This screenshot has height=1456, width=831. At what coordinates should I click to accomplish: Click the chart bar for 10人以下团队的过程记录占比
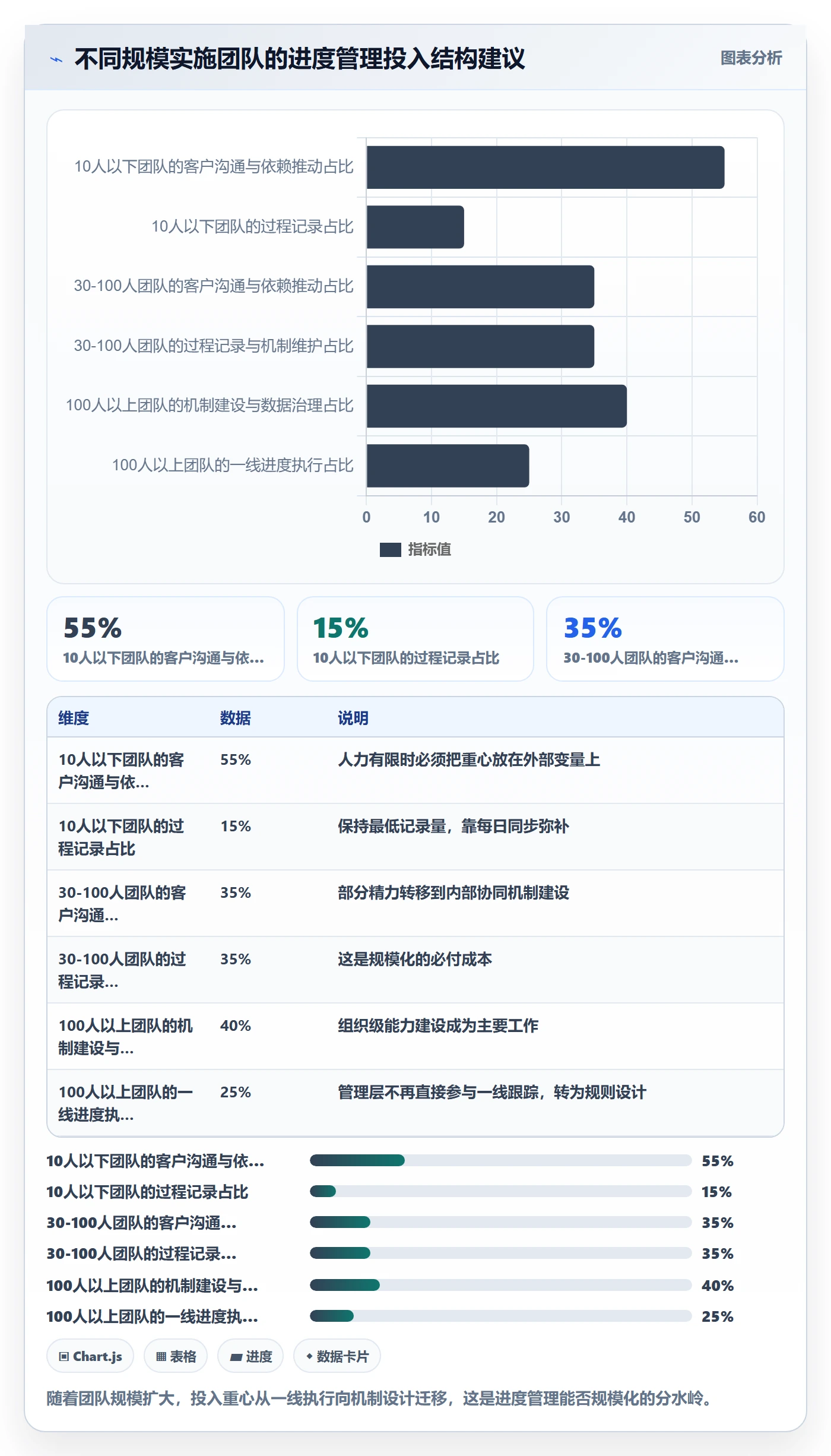pyautogui.click(x=415, y=227)
